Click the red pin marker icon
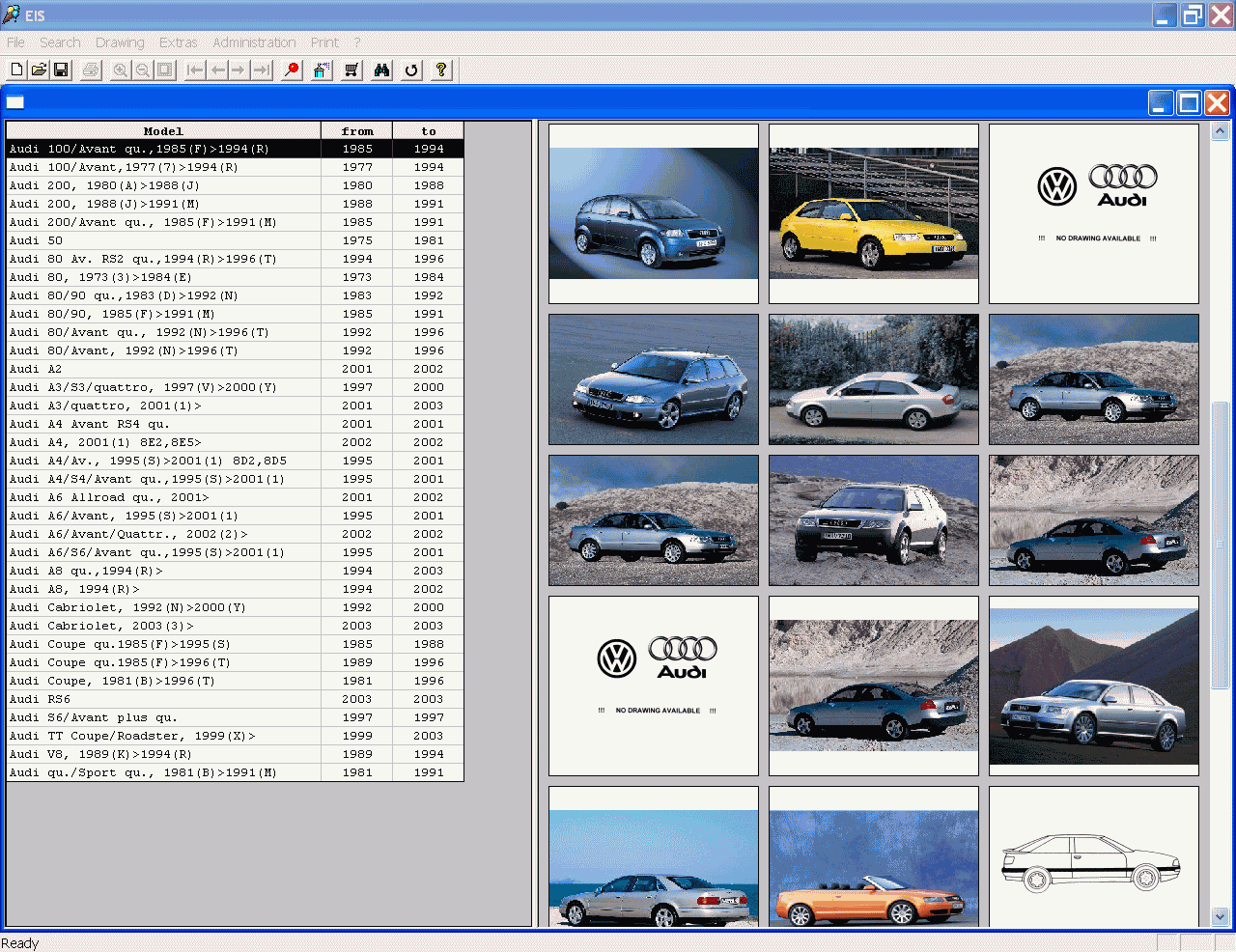Image resolution: width=1236 pixels, height=952 pixels. [x=292, y=70]
